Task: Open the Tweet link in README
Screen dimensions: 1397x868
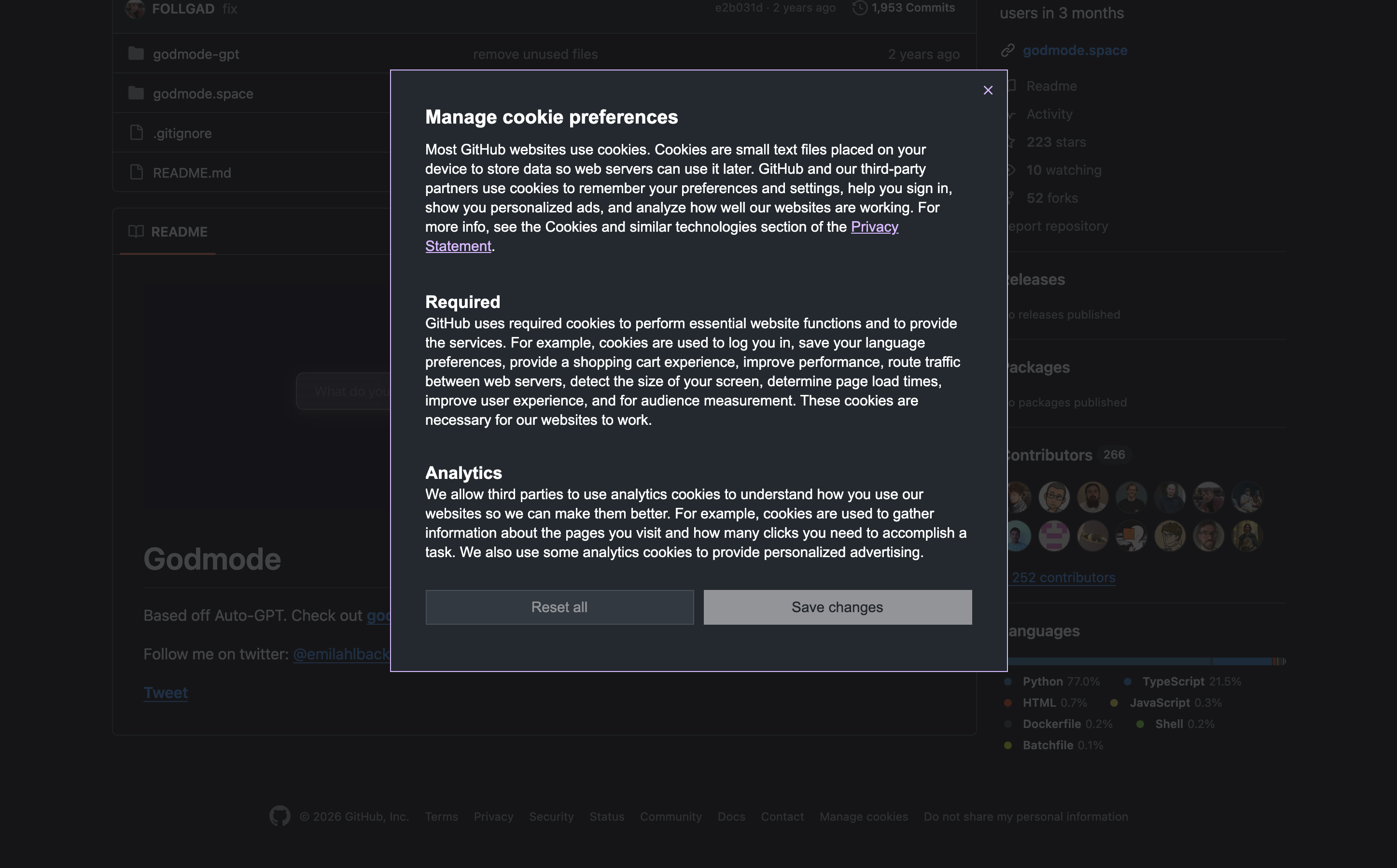Action: tap(165, 693)
